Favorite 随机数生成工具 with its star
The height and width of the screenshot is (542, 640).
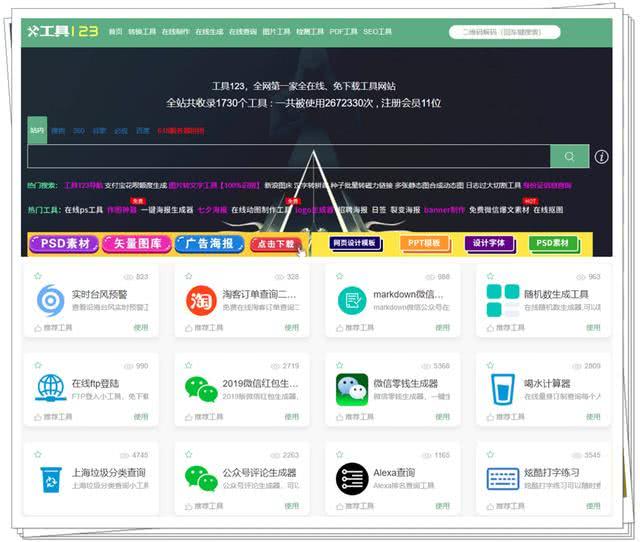click(x=490, y=276)
